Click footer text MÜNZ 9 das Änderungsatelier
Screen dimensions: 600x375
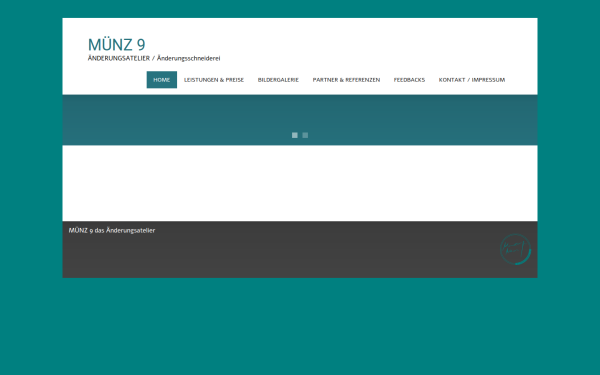click(112, 230)
